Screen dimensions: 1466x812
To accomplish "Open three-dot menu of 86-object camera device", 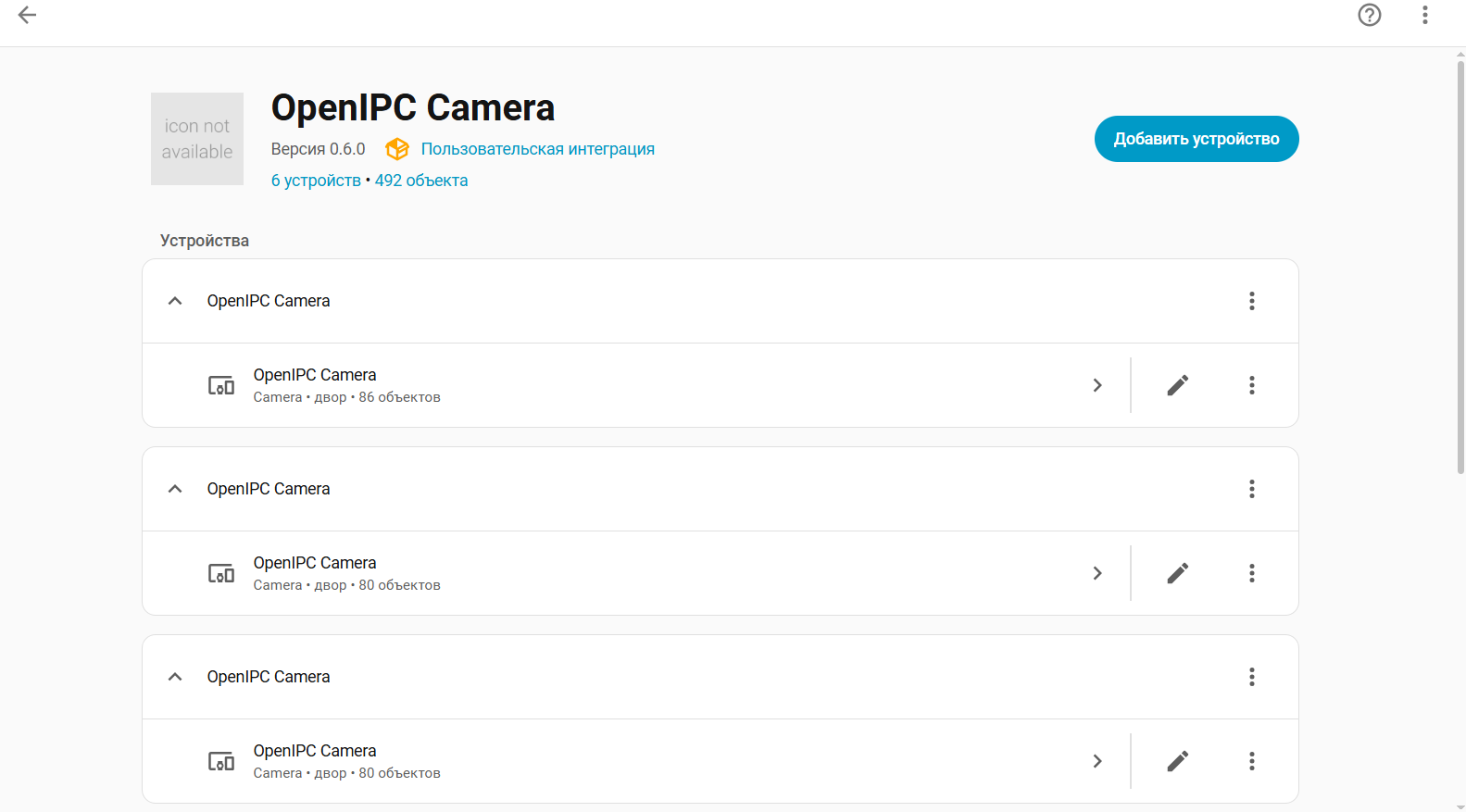I will [1251, 385].
